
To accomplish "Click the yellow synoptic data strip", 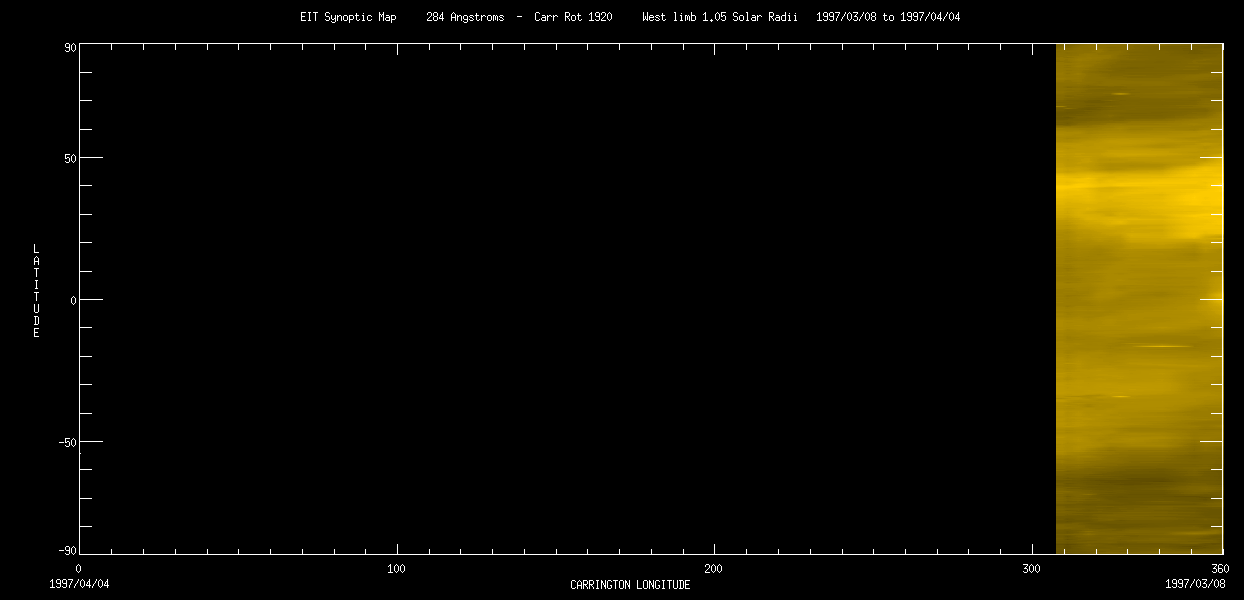I will click(x=1139, y=300).
